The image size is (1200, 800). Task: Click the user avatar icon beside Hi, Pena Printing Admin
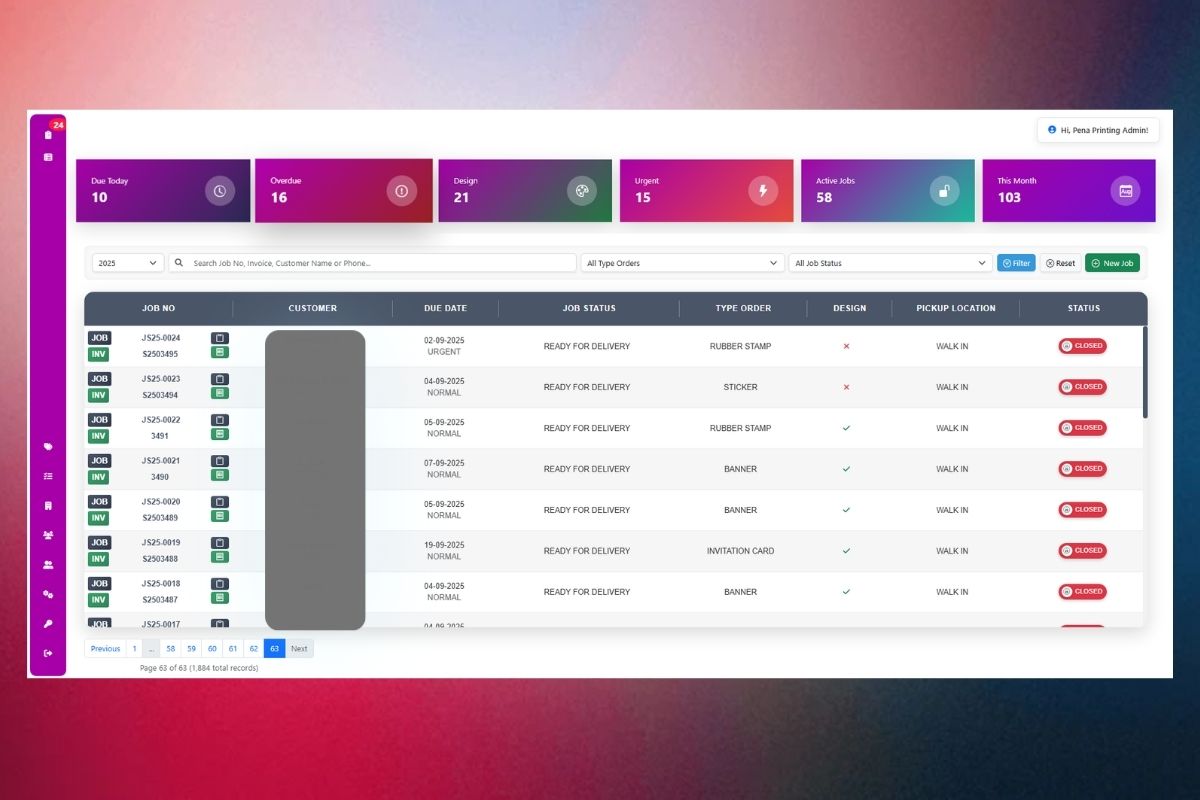(x=1052, y=130)
